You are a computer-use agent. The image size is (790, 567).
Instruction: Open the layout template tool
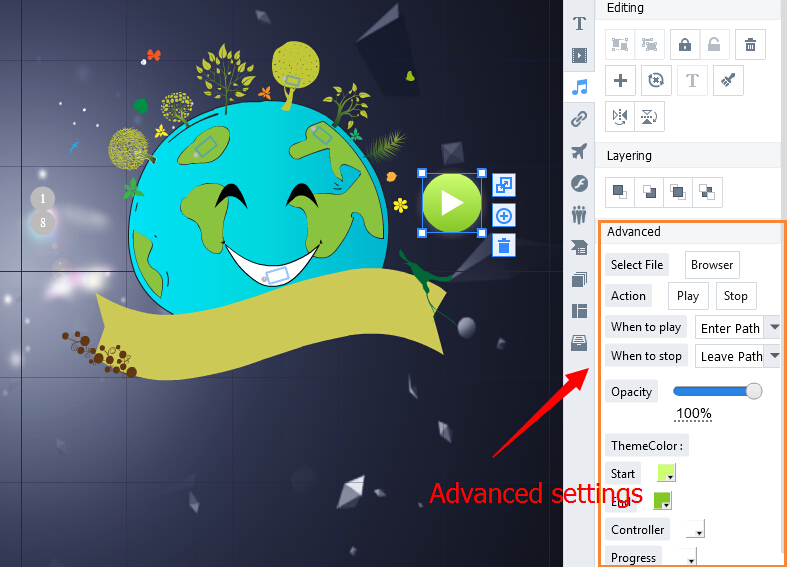point(579,311)
